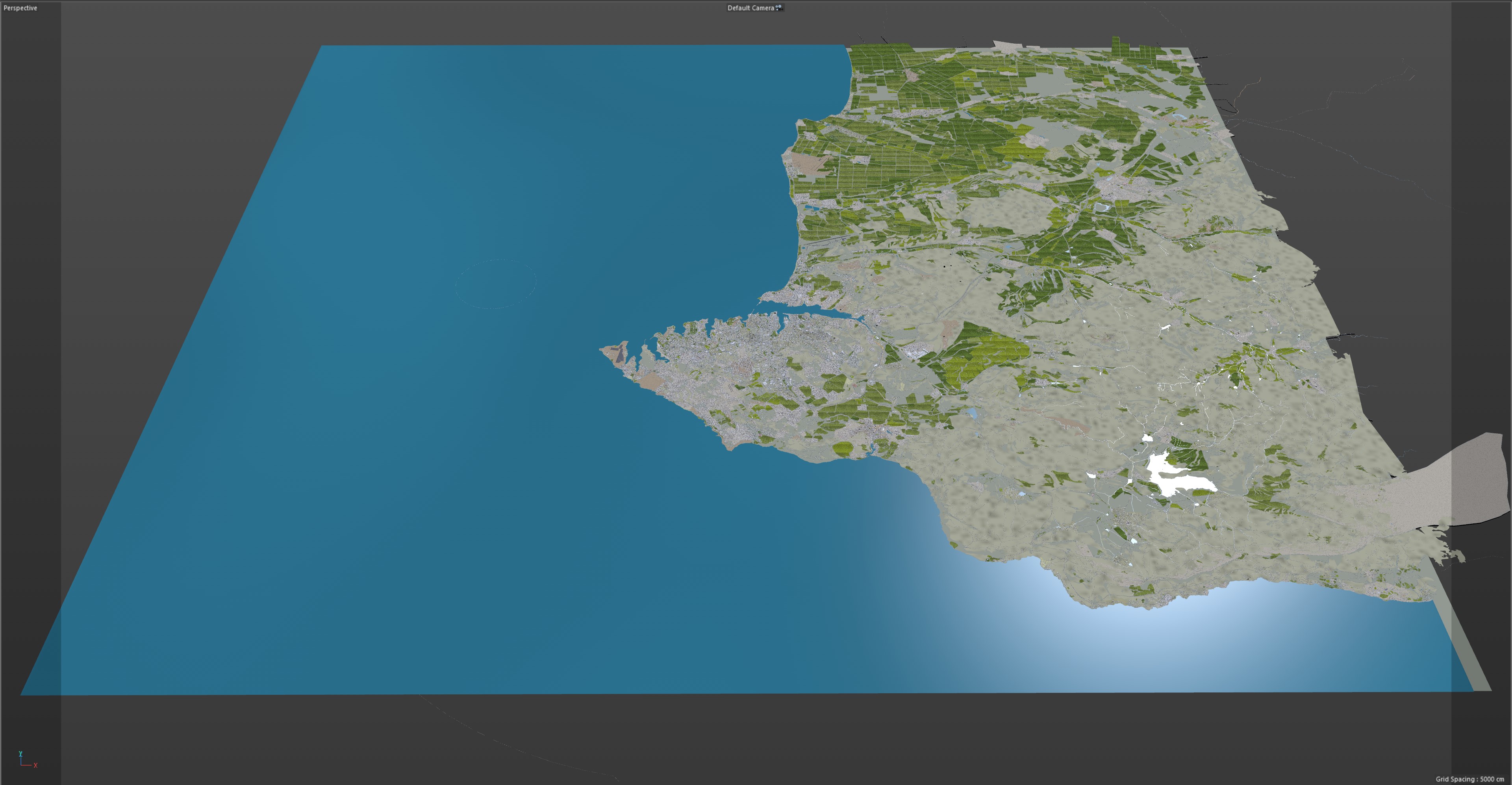Click the red X axis label

tap(36, 765)
